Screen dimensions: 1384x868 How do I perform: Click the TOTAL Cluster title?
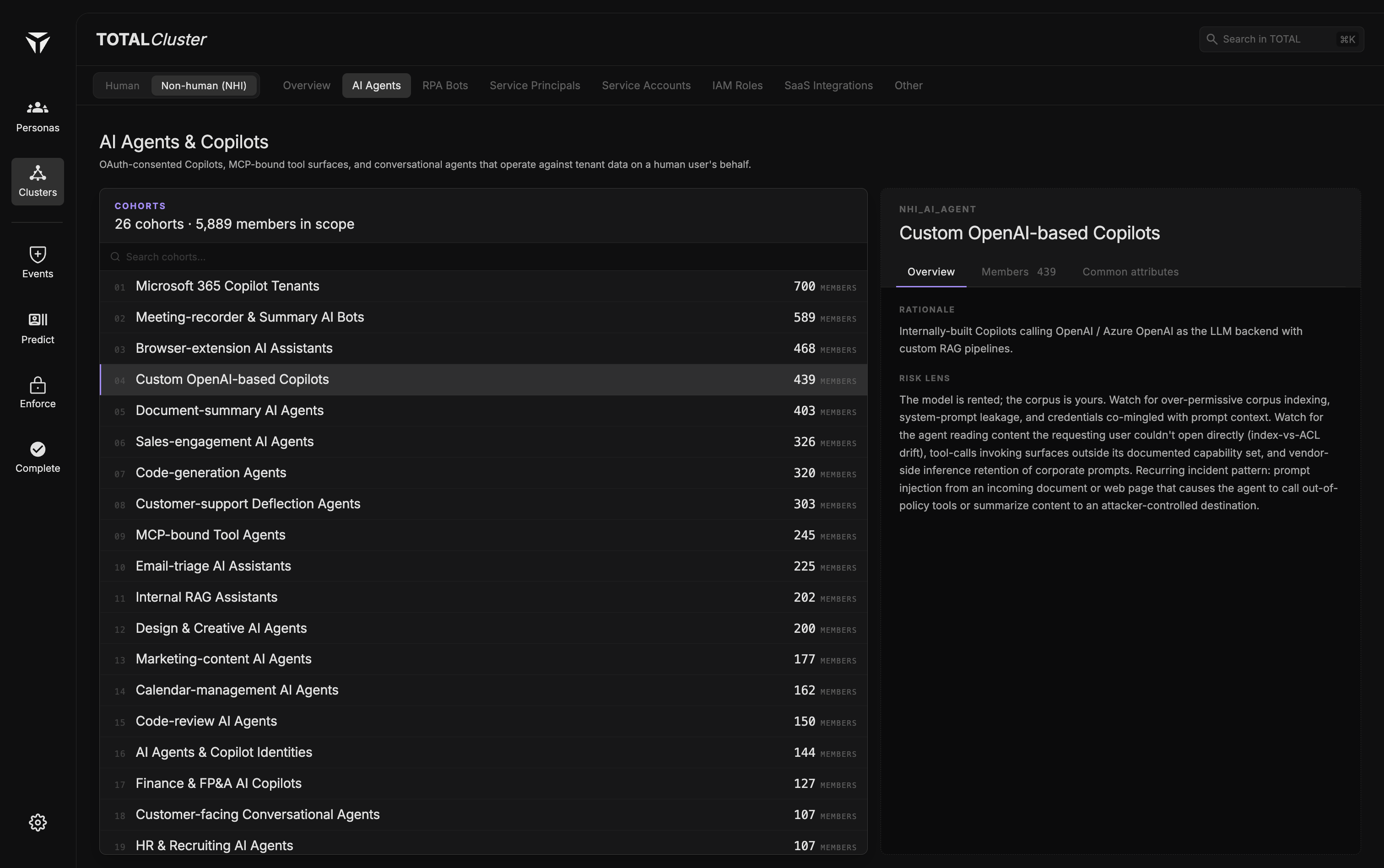151,39
